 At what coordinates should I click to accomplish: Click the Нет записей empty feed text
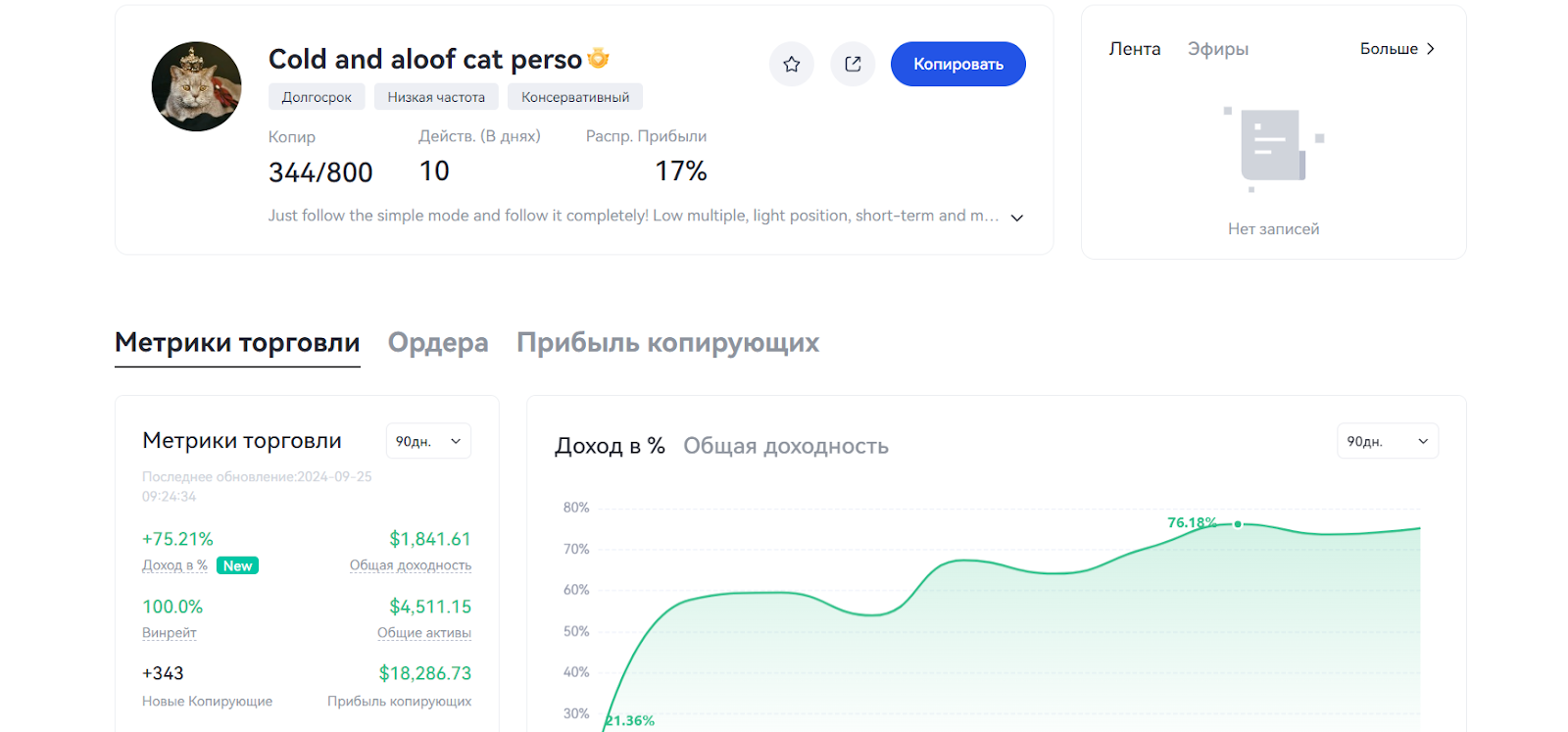(1273, 229)
